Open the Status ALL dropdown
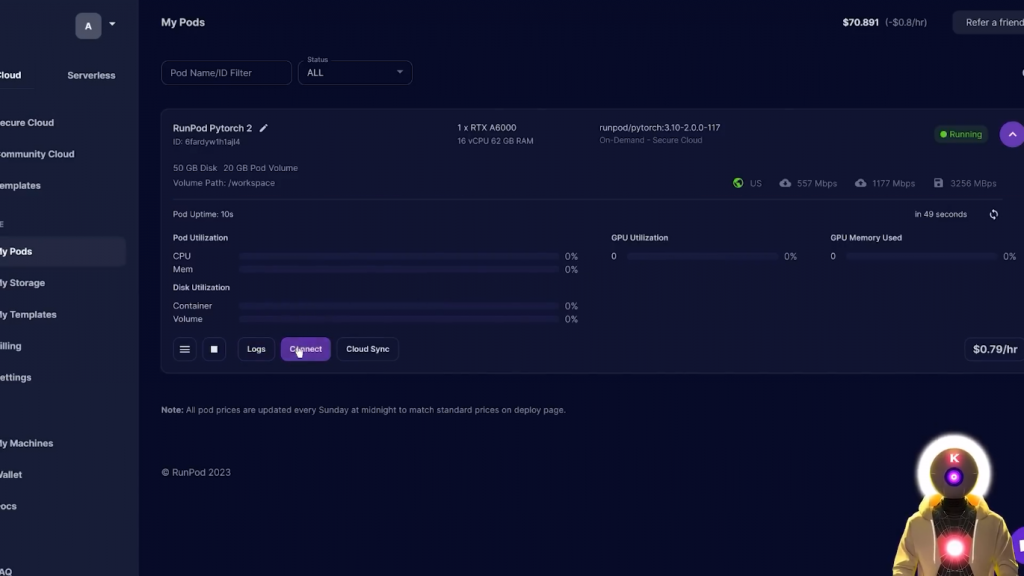The height and width of the screenshot is (576, 1024). click(355, 72)
